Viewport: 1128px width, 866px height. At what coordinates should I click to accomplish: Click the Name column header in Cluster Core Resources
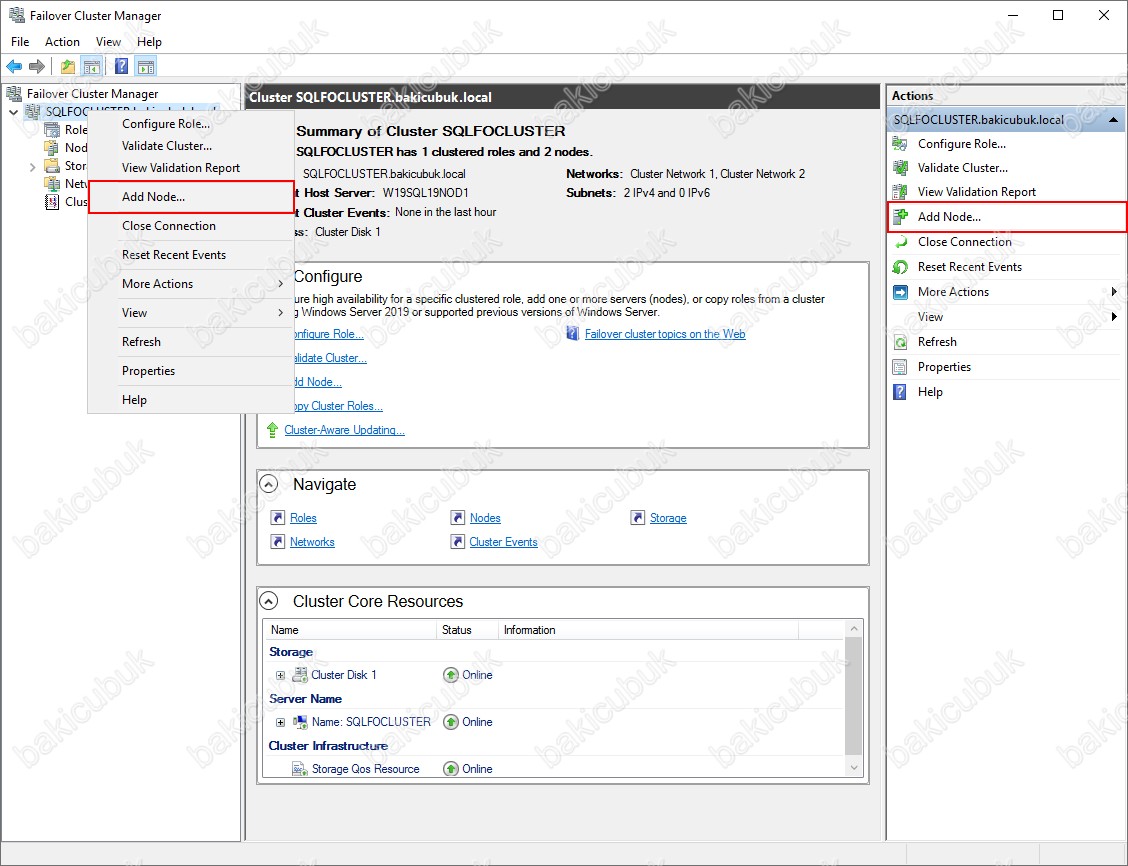click(x=350, y=630)
